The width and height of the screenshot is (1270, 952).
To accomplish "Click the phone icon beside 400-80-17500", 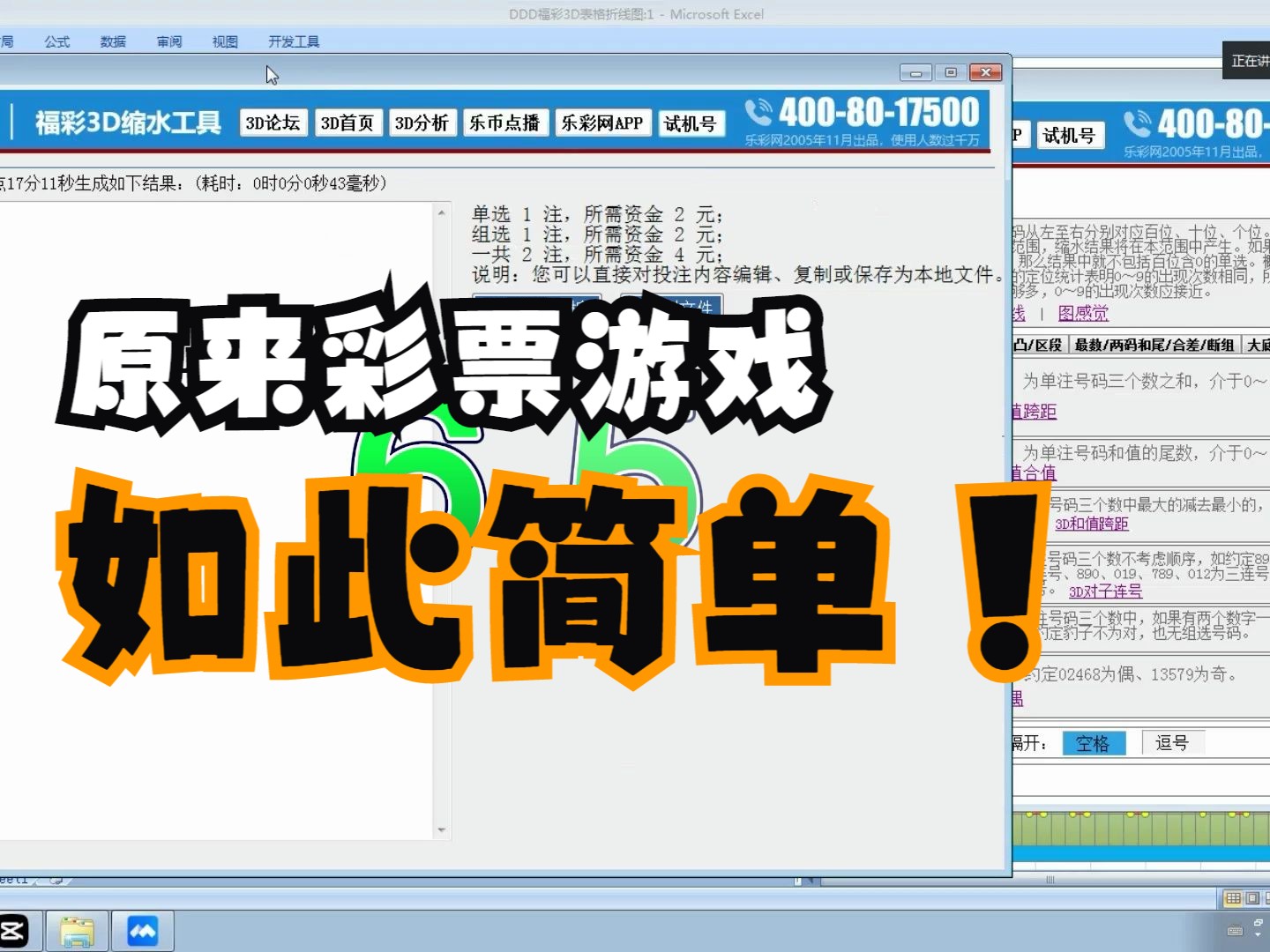I will coord(758,113).
